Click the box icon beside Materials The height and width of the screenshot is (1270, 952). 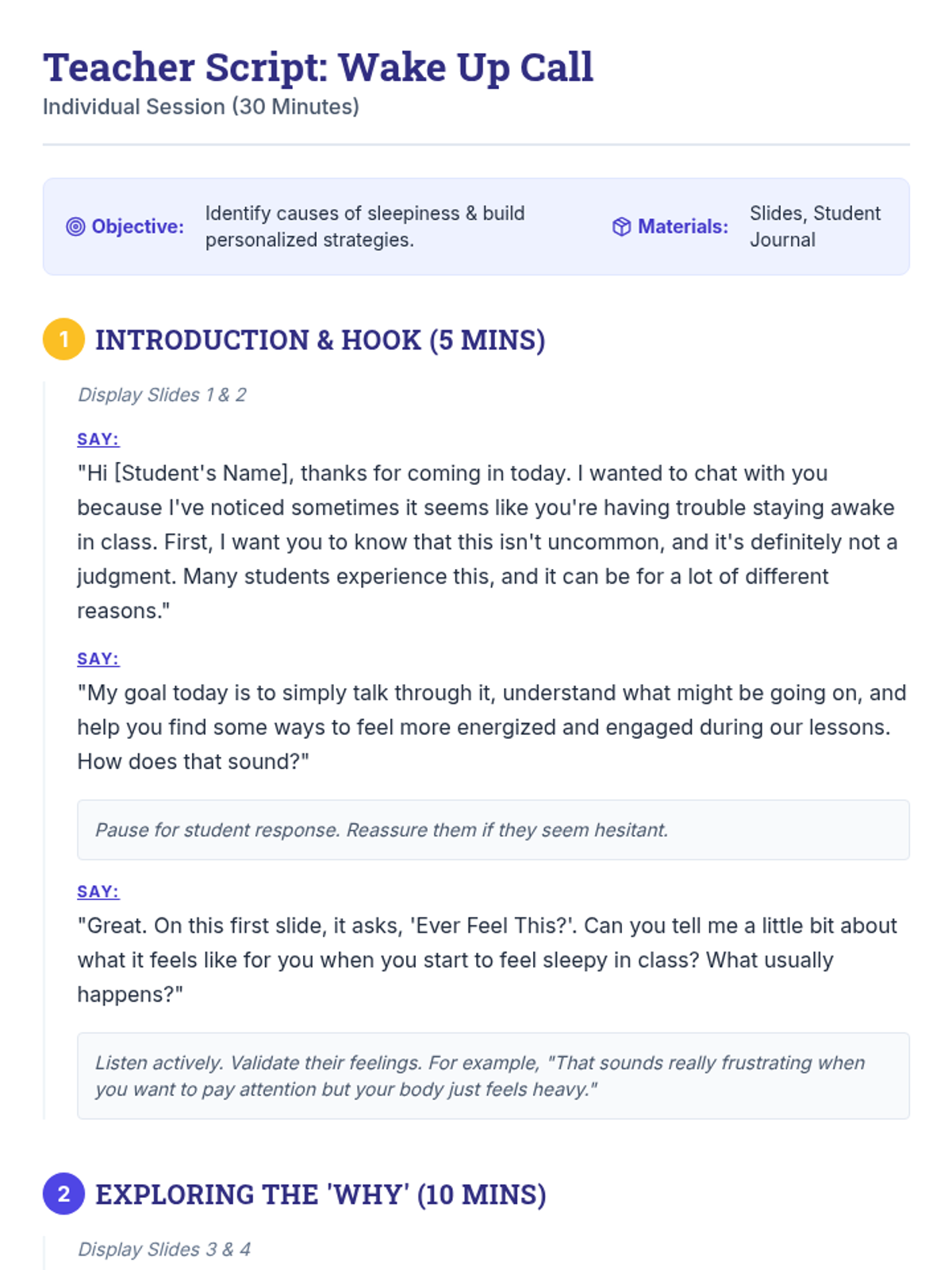coord(621,227)
